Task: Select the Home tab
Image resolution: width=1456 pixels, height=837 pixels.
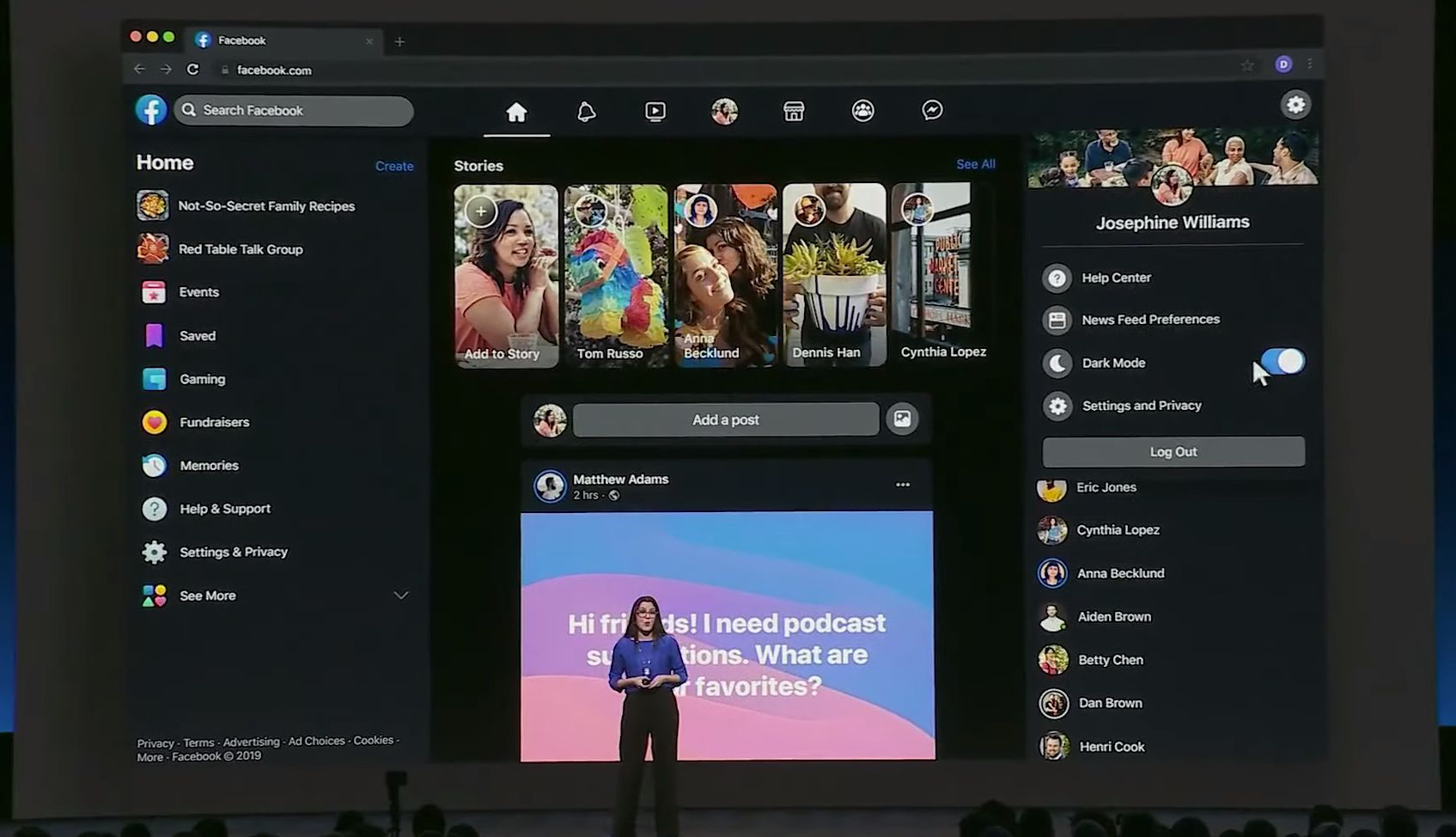Action: pos(516,113)
